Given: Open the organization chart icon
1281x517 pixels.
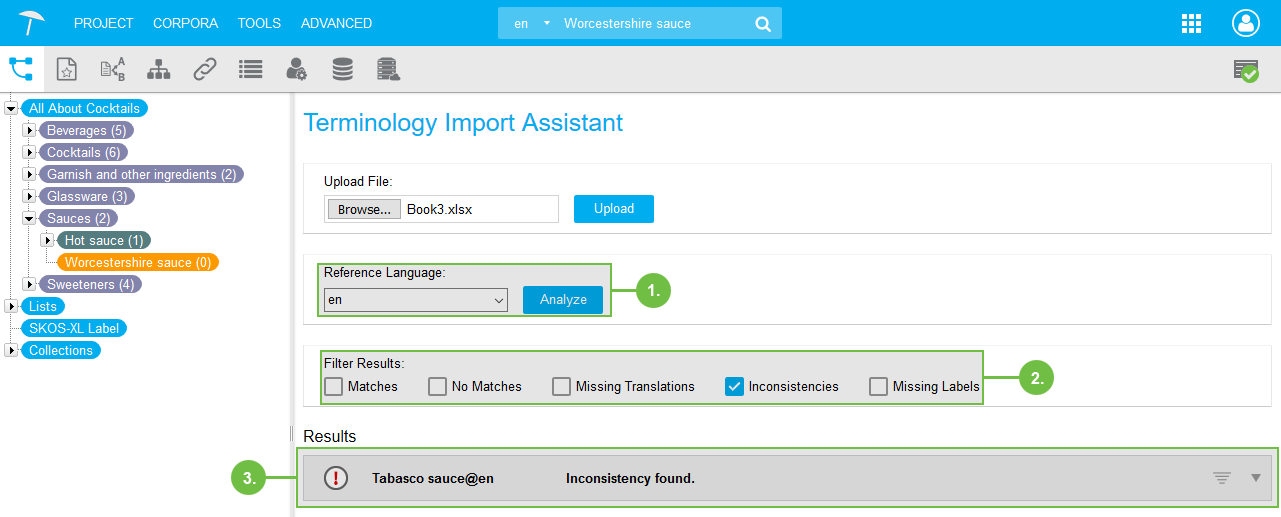Looking at the screenshot, I should (x=158, y=68).
